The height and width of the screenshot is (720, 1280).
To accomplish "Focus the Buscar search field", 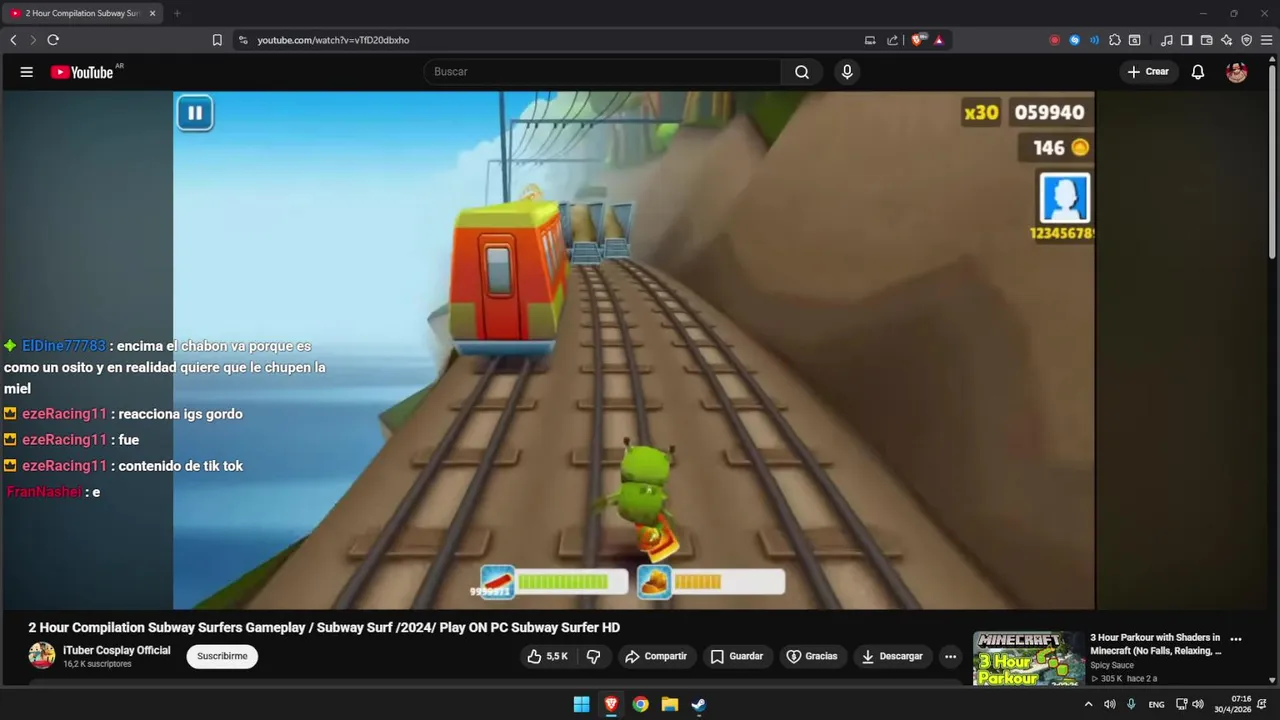I will 603,72.
